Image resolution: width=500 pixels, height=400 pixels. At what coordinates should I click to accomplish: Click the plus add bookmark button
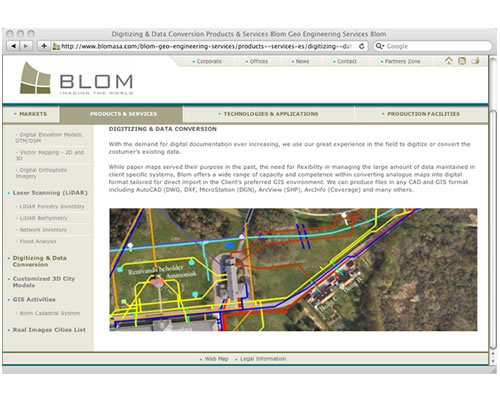[x=44, y=46]
